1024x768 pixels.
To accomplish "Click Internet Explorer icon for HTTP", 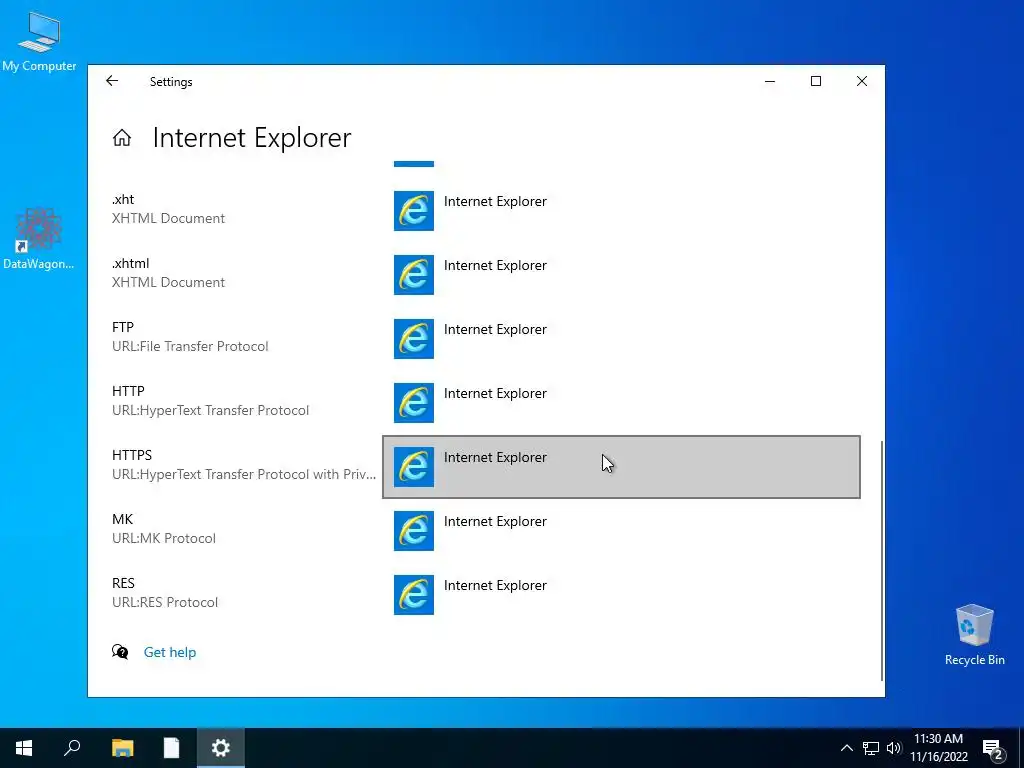I will click(x=413, y=403).
